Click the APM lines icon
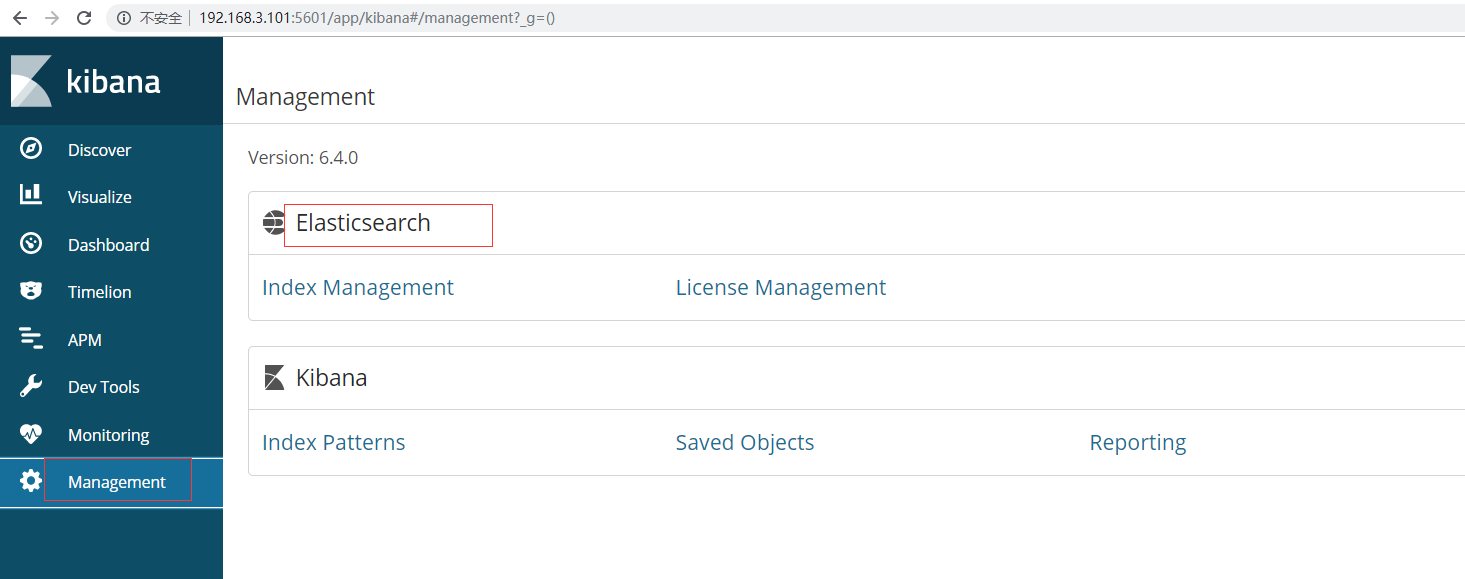The height and width of the screenshot is (579, 1465). point(31,339)
